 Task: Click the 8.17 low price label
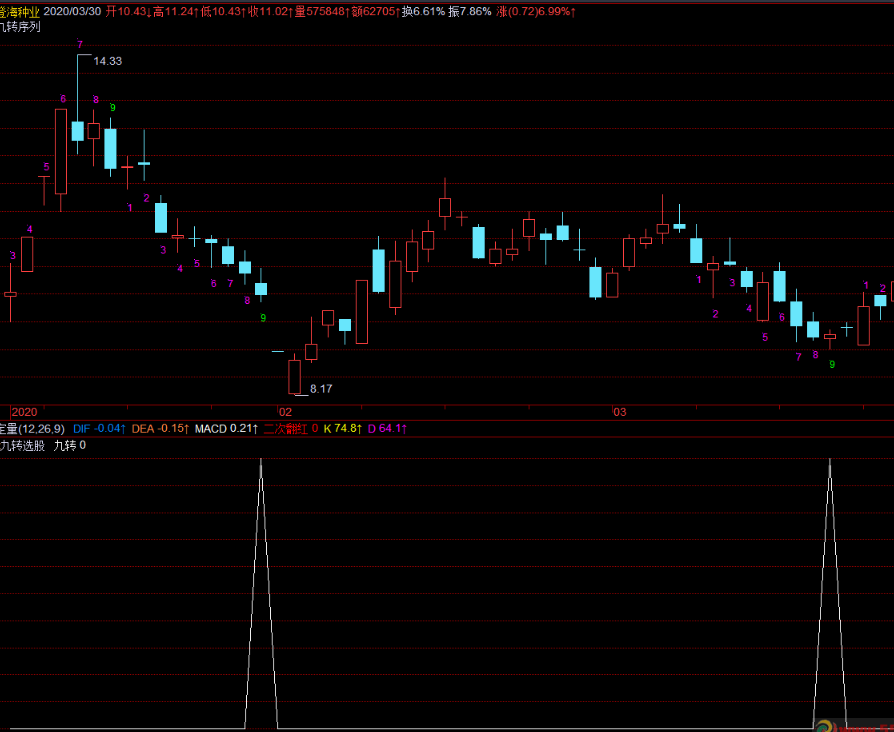321,389
